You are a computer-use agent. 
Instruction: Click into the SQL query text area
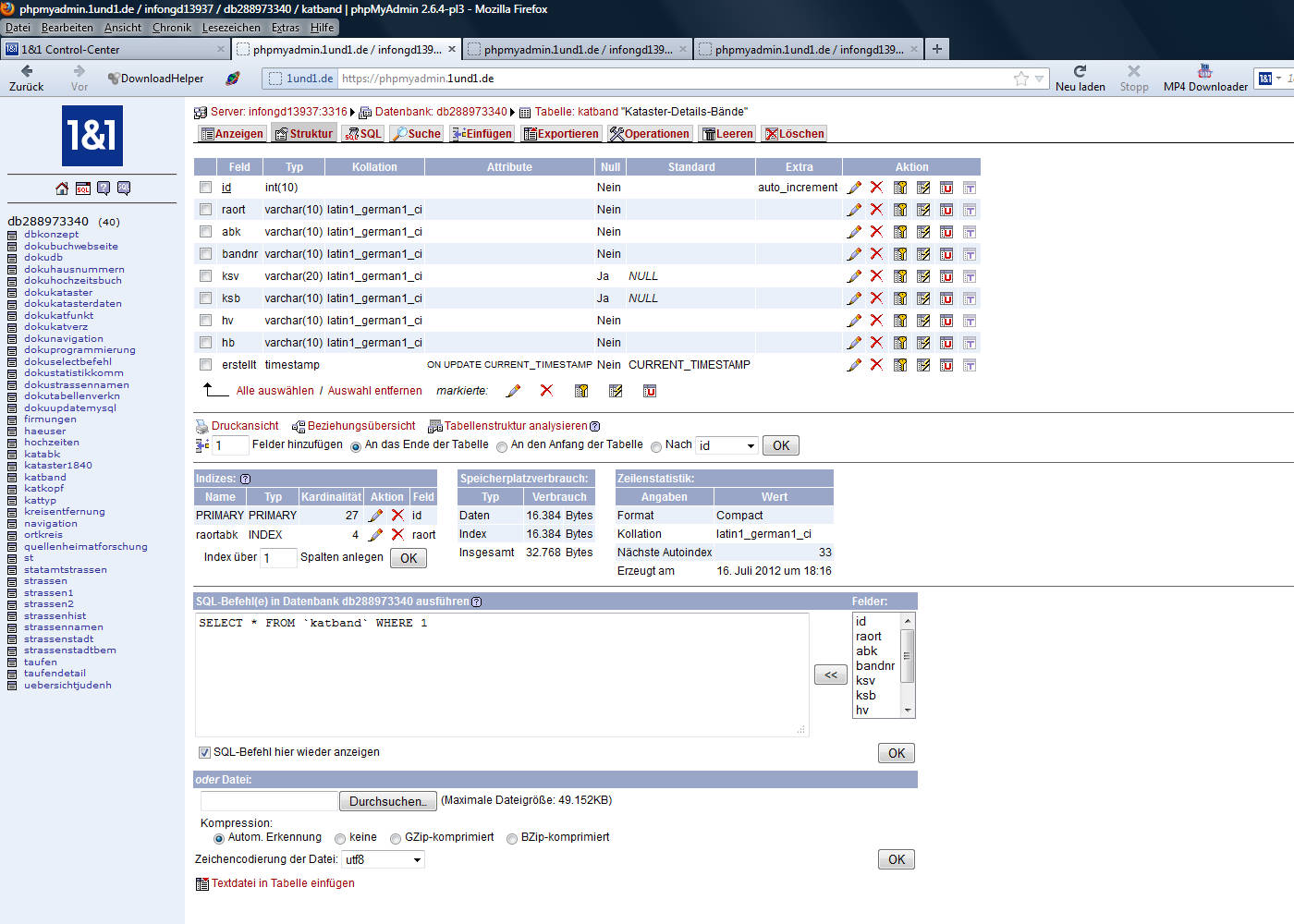click(x=499, y=675)
